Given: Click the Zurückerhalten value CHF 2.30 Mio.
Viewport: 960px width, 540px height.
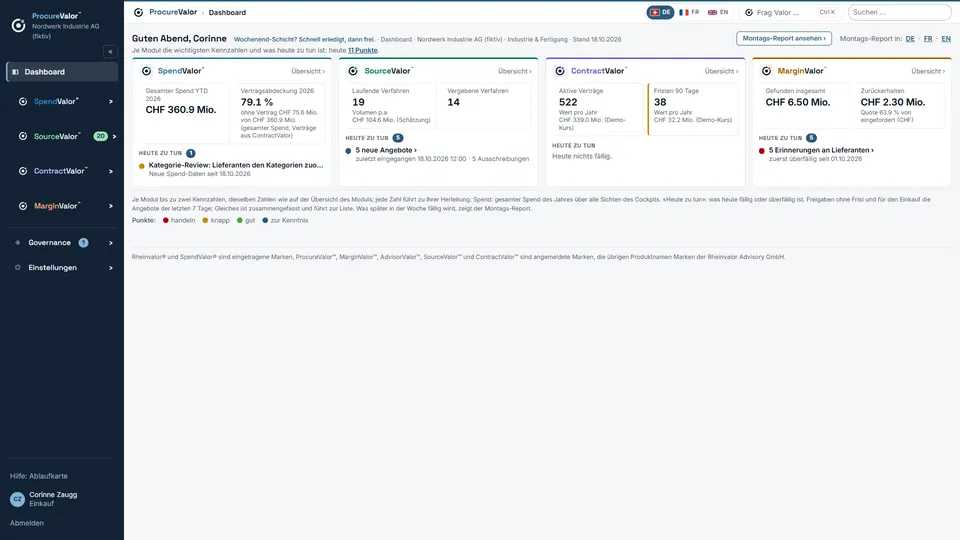Looking at the screenshot, I should [x=893, y=102].
